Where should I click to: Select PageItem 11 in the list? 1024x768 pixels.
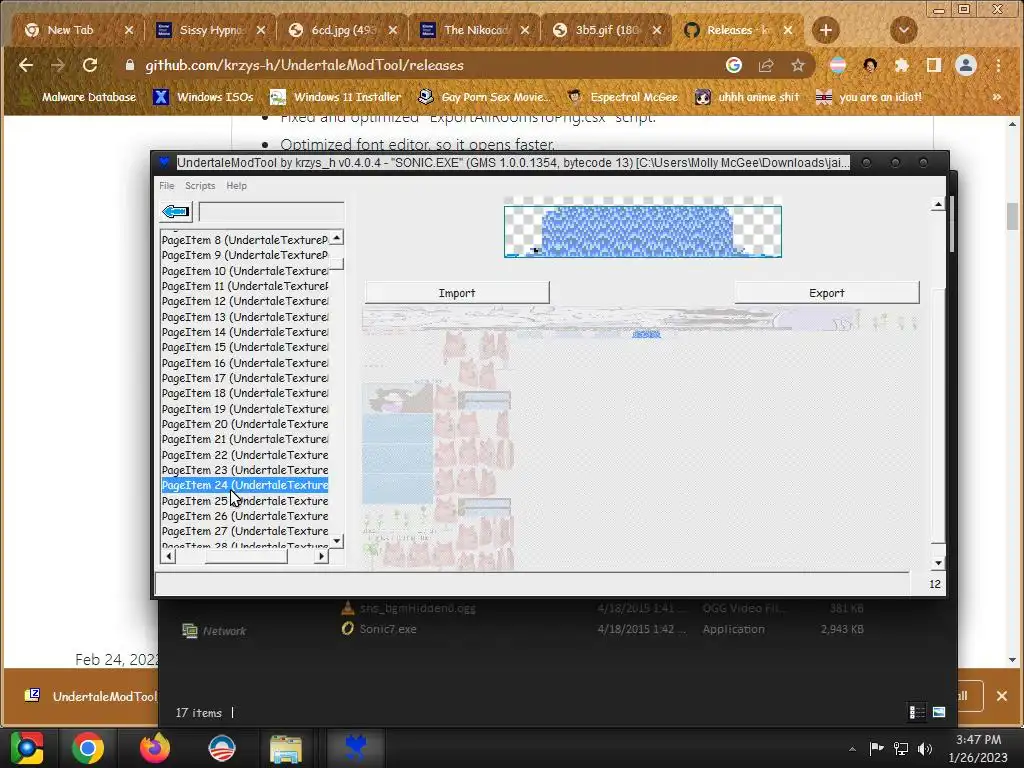(x=245, y=285)
